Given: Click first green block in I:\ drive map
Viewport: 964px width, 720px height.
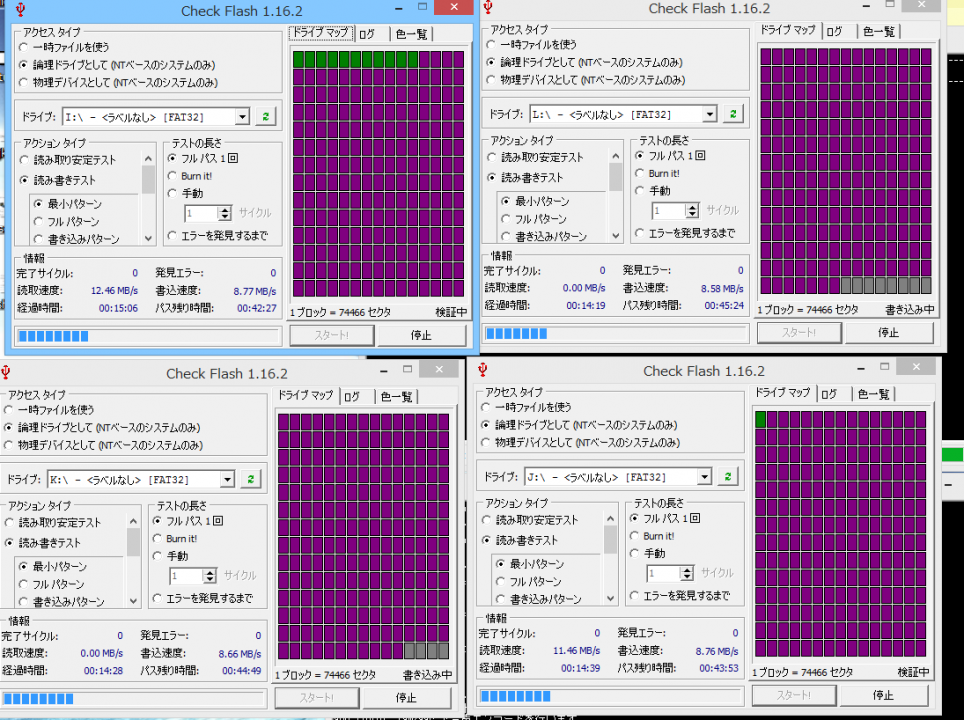Looking at the screenshot, I should 299,59.
